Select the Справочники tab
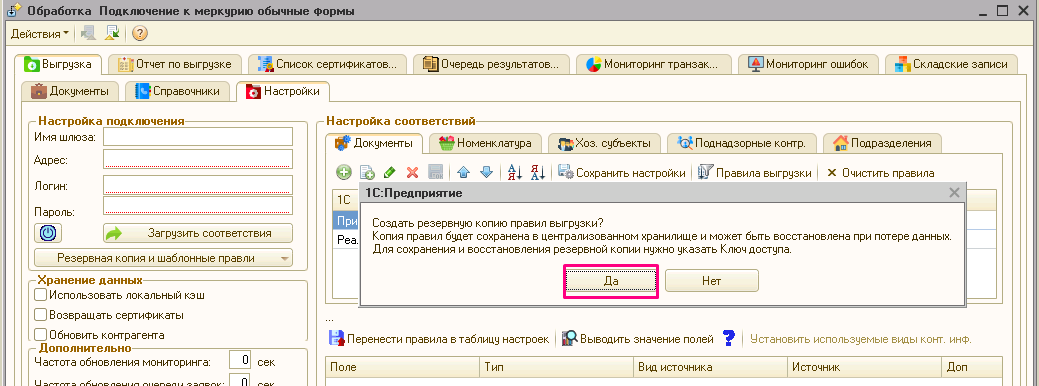1039x386 pixels. tap(178, 91)
